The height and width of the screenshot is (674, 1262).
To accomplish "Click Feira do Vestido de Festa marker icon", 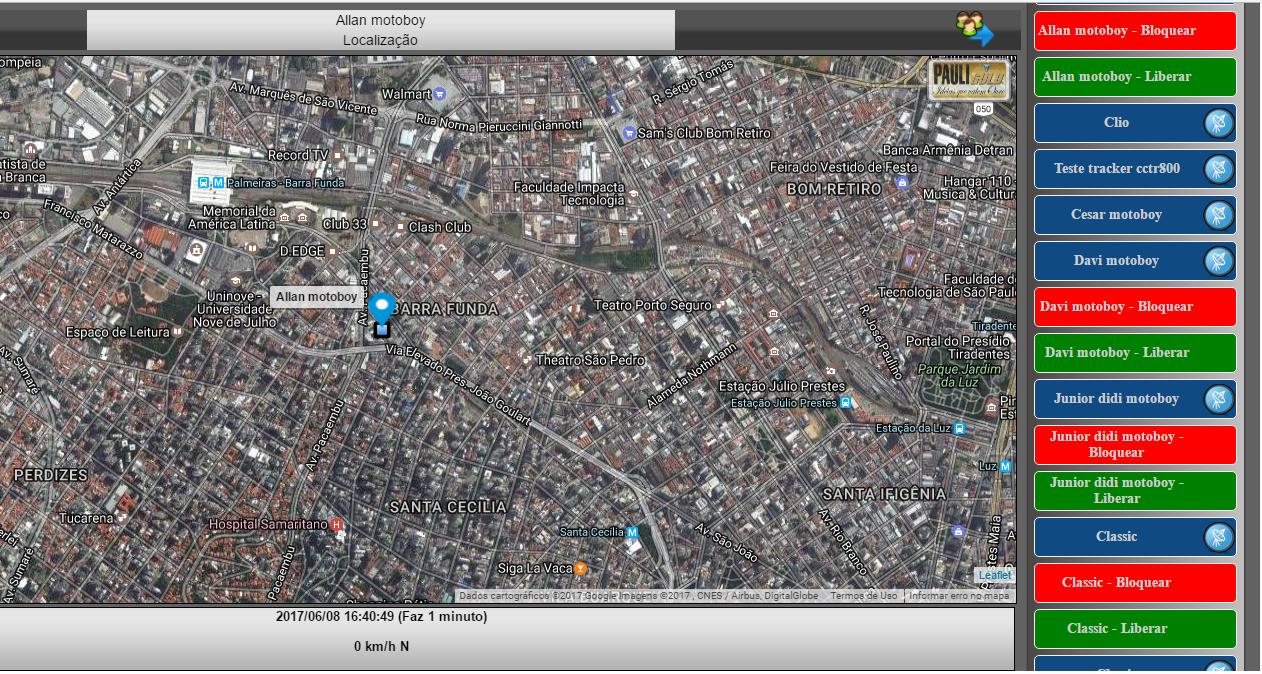I will click(x=902, y=182).
